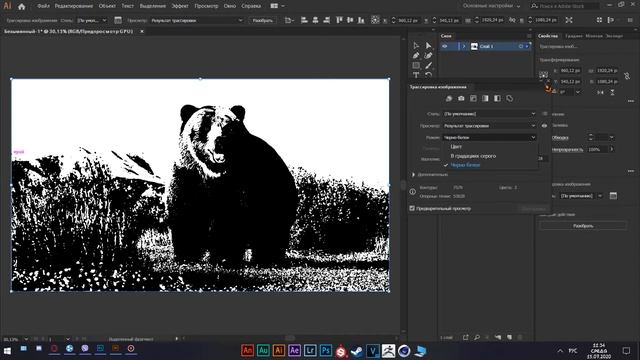Click vertical align center icon
Screen dimensions: 640x360
[x=350, y=20]
